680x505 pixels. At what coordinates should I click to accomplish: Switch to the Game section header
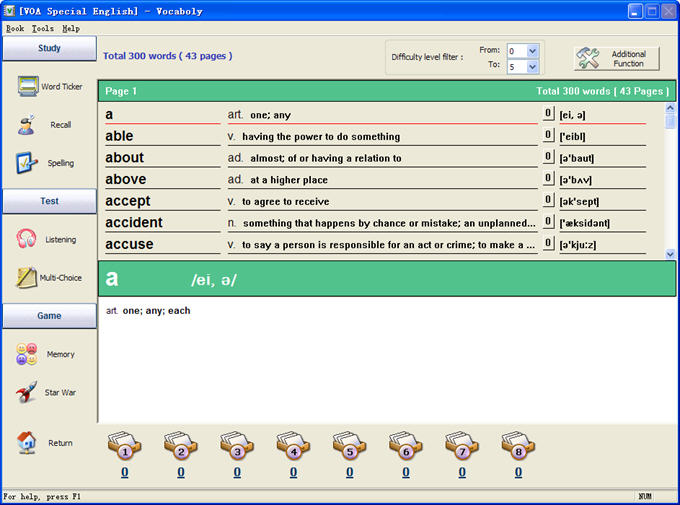(x=49, y=316)
